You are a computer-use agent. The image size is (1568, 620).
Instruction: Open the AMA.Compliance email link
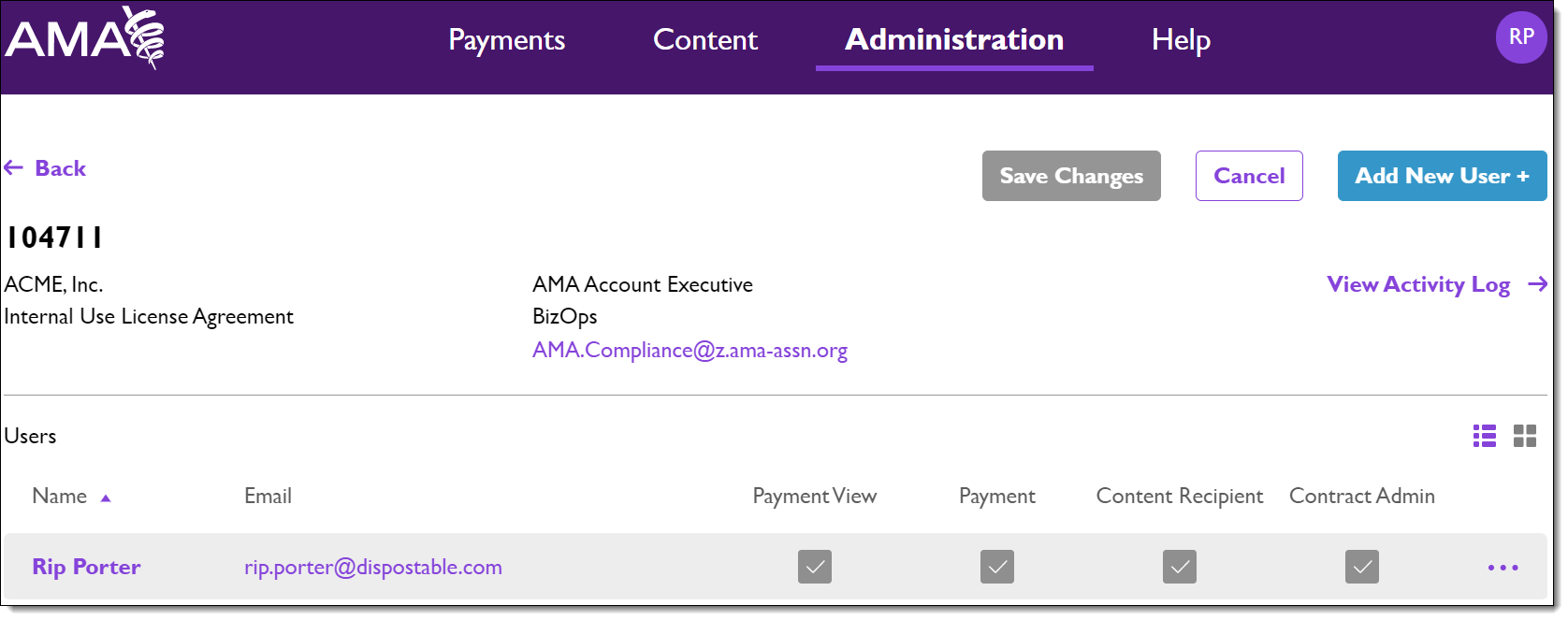[x=690, y=351]
